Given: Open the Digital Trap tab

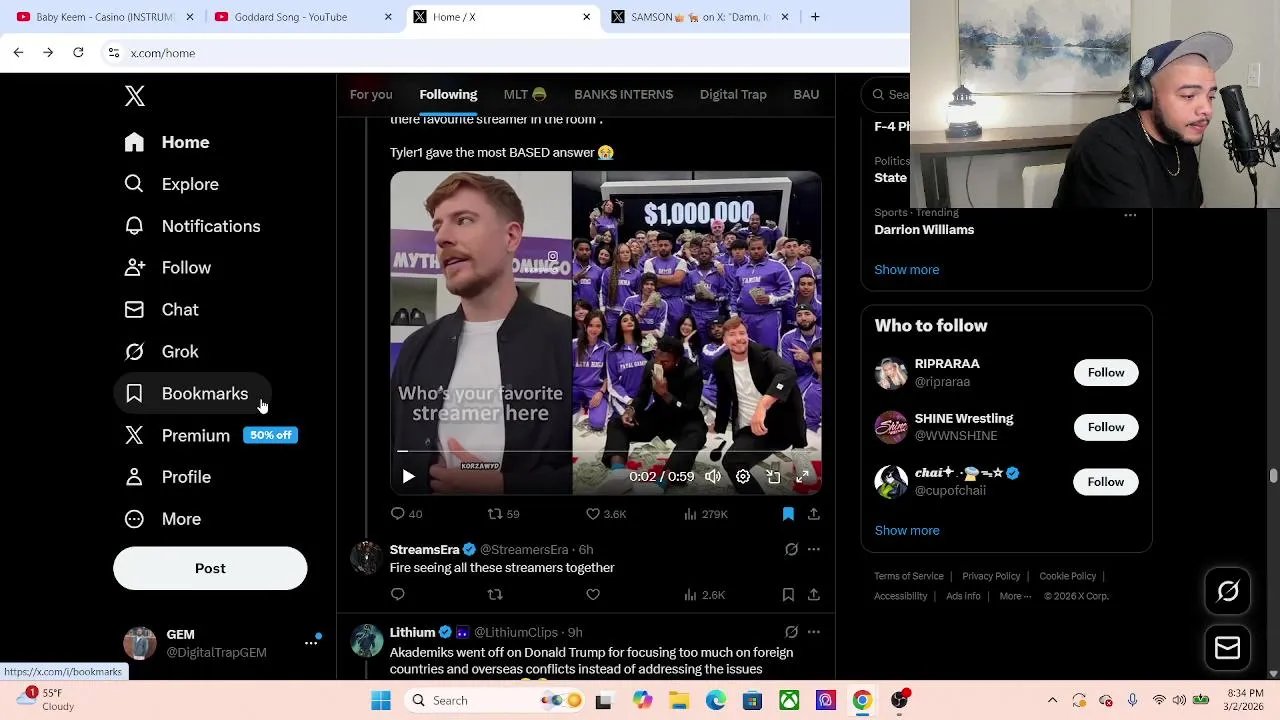Looking at the screenshot, I should point(733,94).
